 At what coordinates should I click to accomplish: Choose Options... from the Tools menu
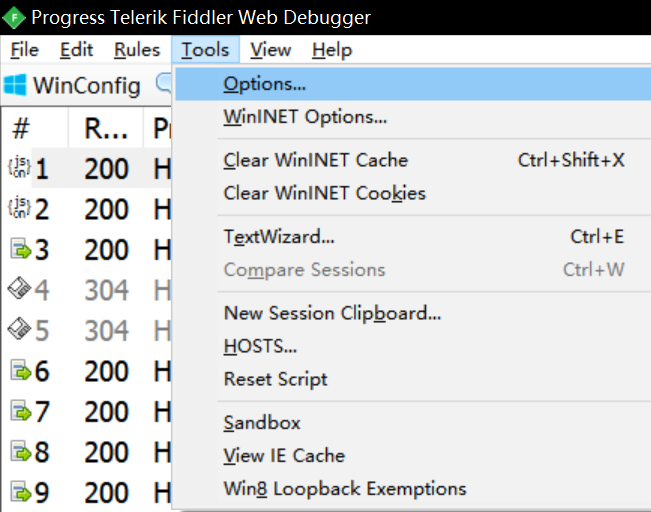click(x=265, y=84)
